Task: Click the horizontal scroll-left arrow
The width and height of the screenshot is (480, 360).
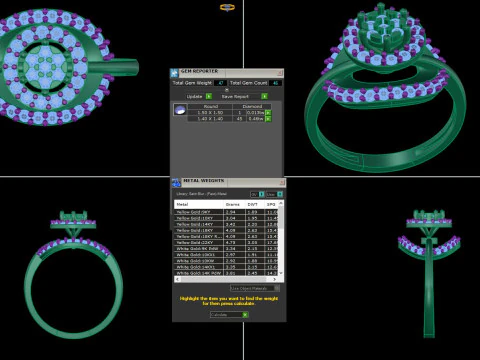Action: click(x=177, y=279)
